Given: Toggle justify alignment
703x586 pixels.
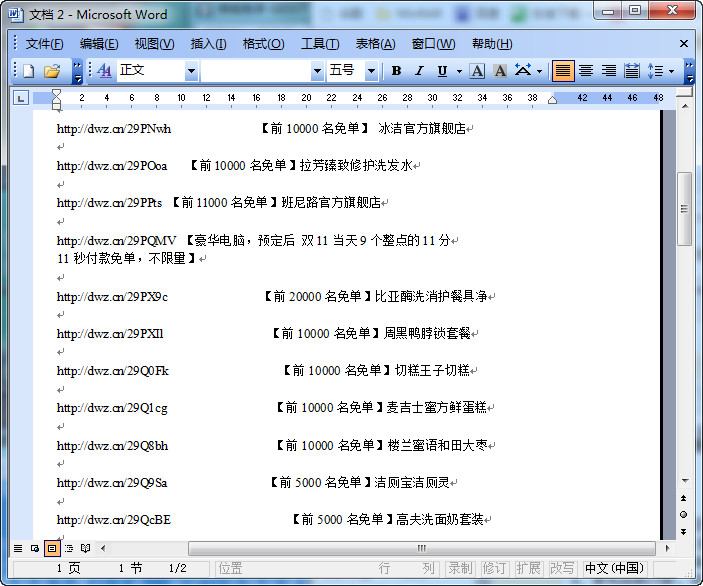Looking at the screenshot, I should (563, 71).
